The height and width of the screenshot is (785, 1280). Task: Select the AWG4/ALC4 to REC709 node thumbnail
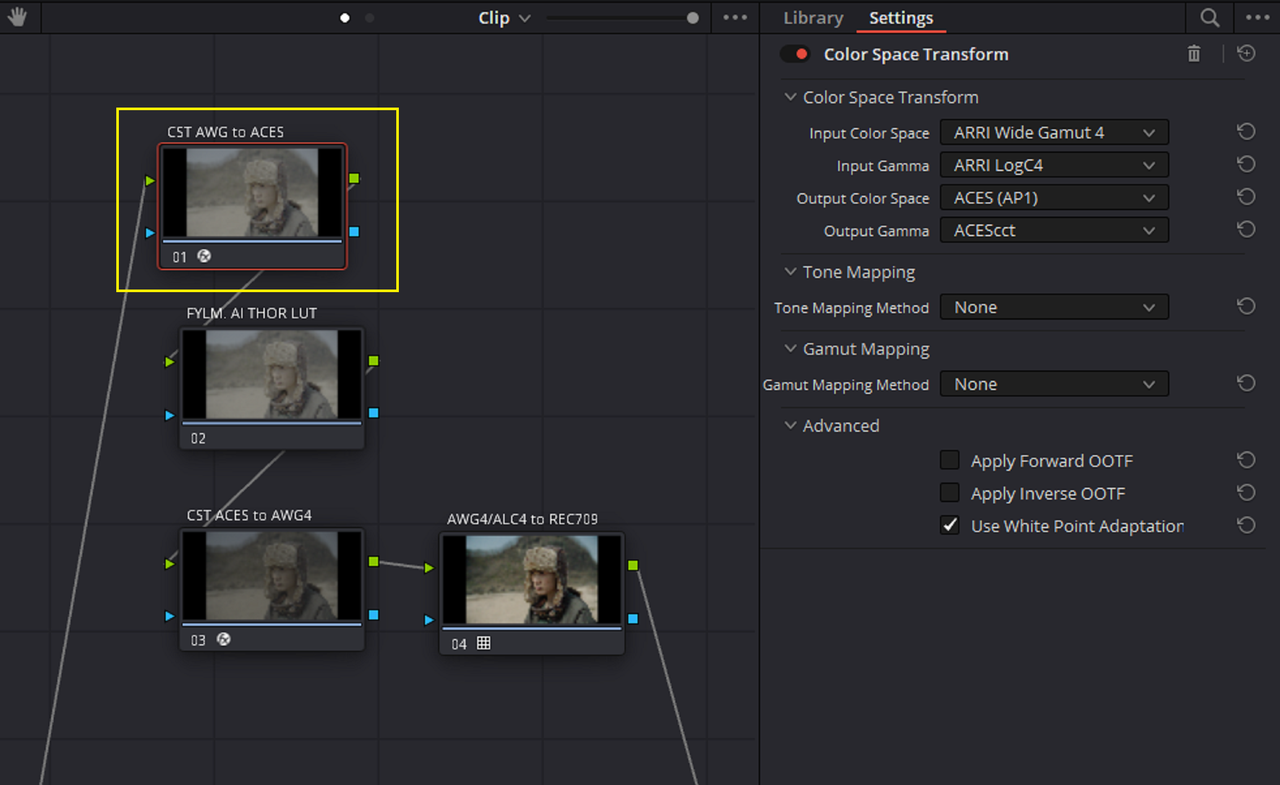[532, 580]
